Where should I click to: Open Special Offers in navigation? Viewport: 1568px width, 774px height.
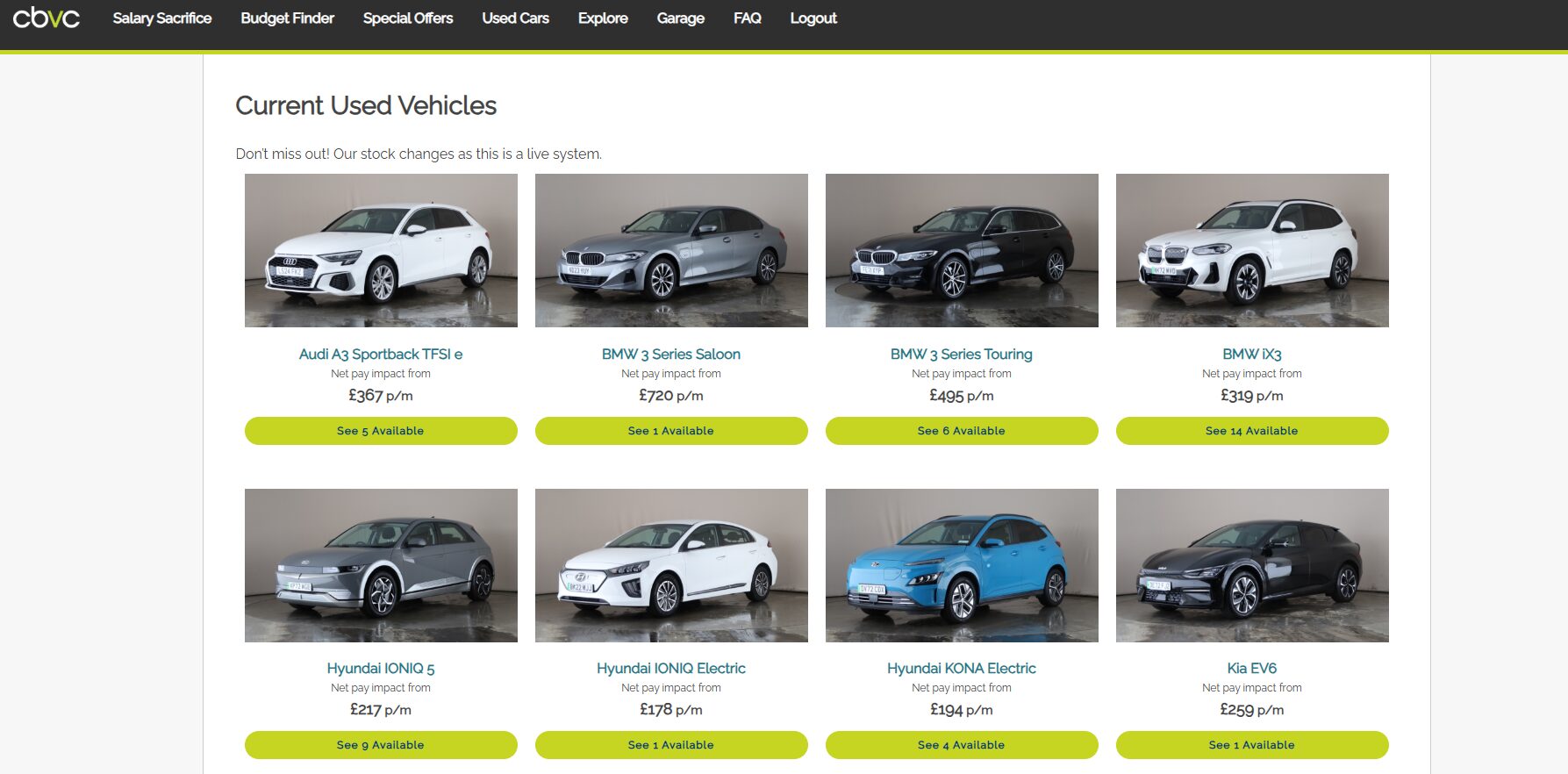click(x=408, y=18)
